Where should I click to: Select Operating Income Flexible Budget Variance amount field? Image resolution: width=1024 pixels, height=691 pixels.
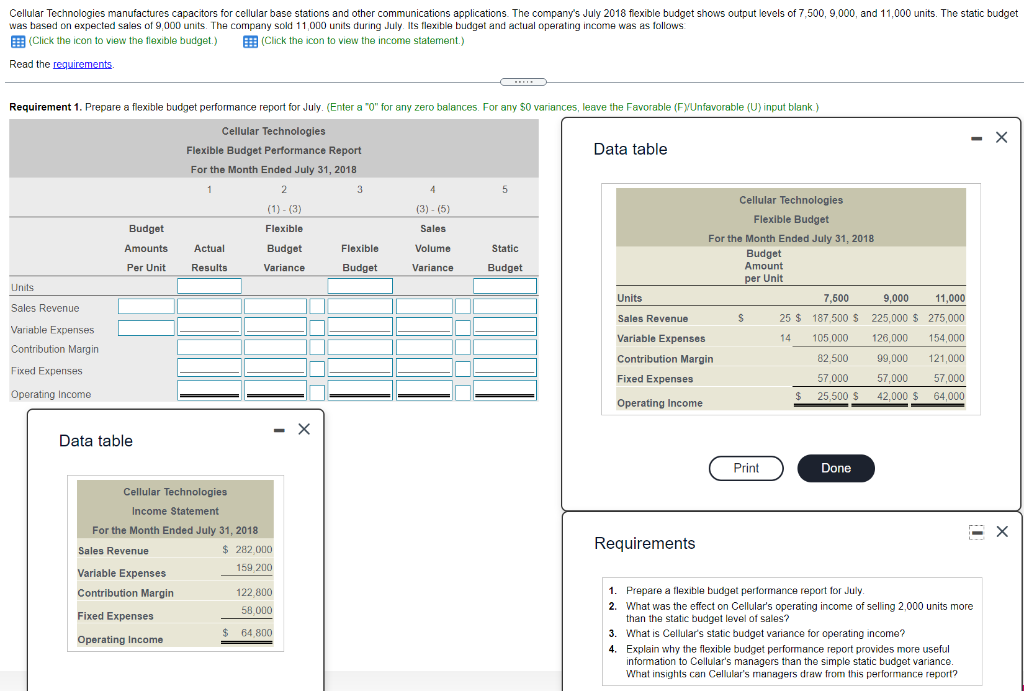point(276,391)
